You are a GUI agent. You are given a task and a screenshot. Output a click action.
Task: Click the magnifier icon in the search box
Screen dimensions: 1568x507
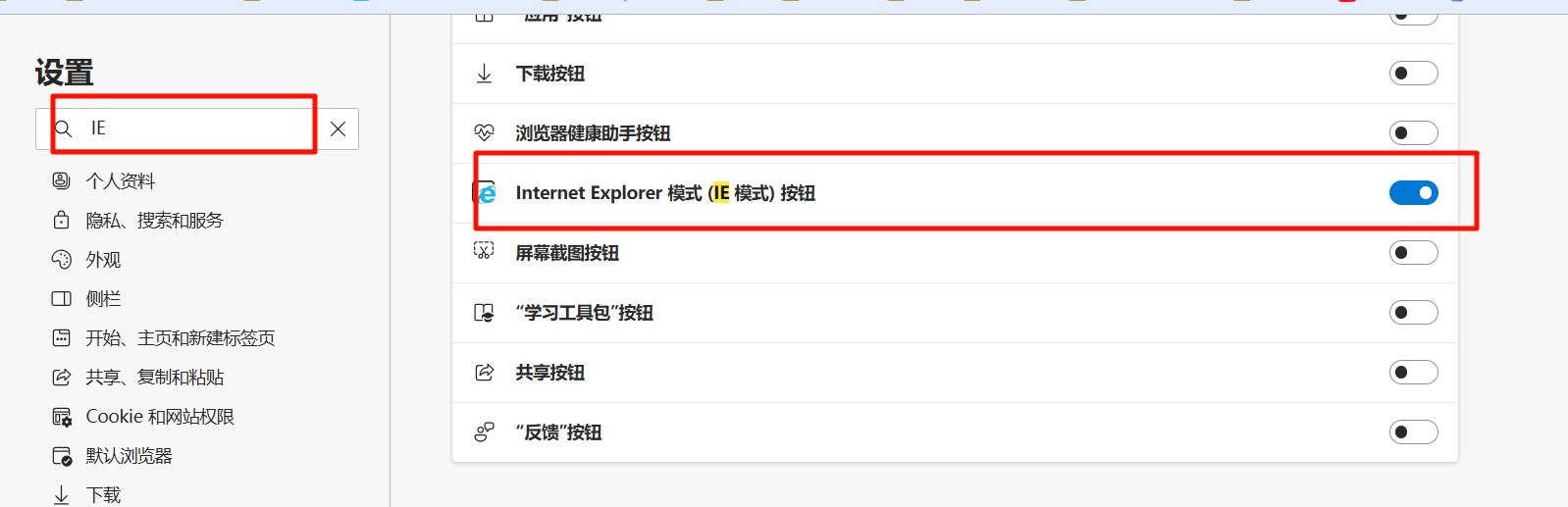63,128
